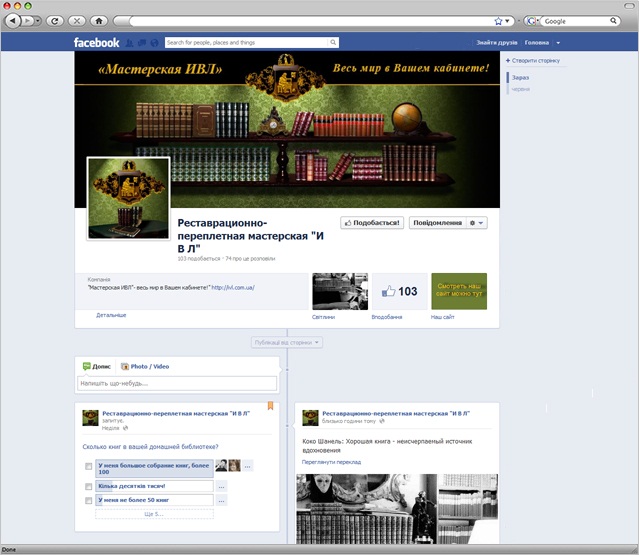
Task: Click the 'Напишіть що-небудь' post input field
Action: [177, 383]
